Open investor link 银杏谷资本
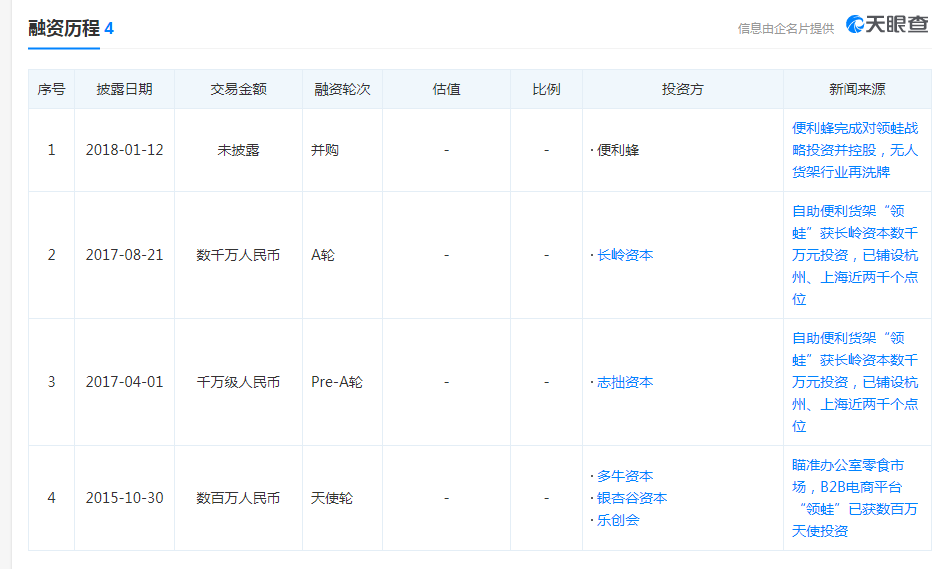 (x=632, y=498)
